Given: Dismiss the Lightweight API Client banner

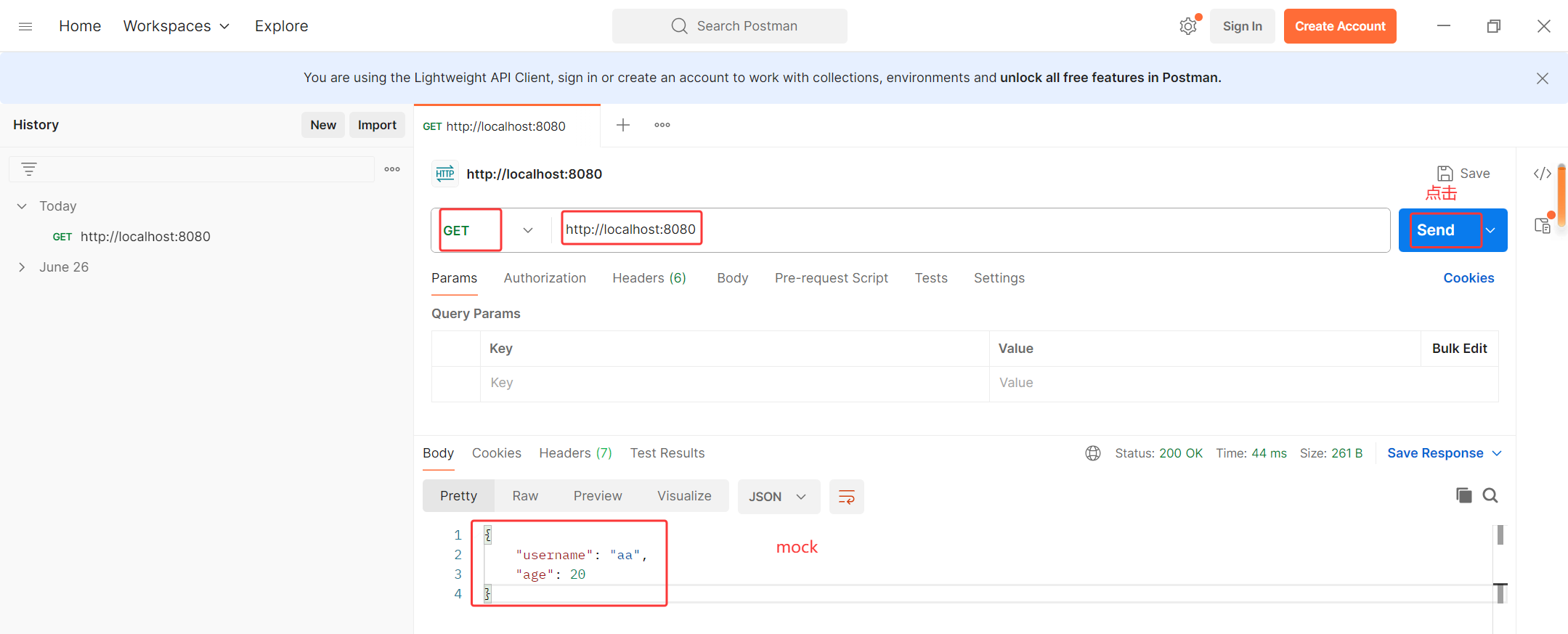Looking at the screenshot, I should tap(1543, 78).
